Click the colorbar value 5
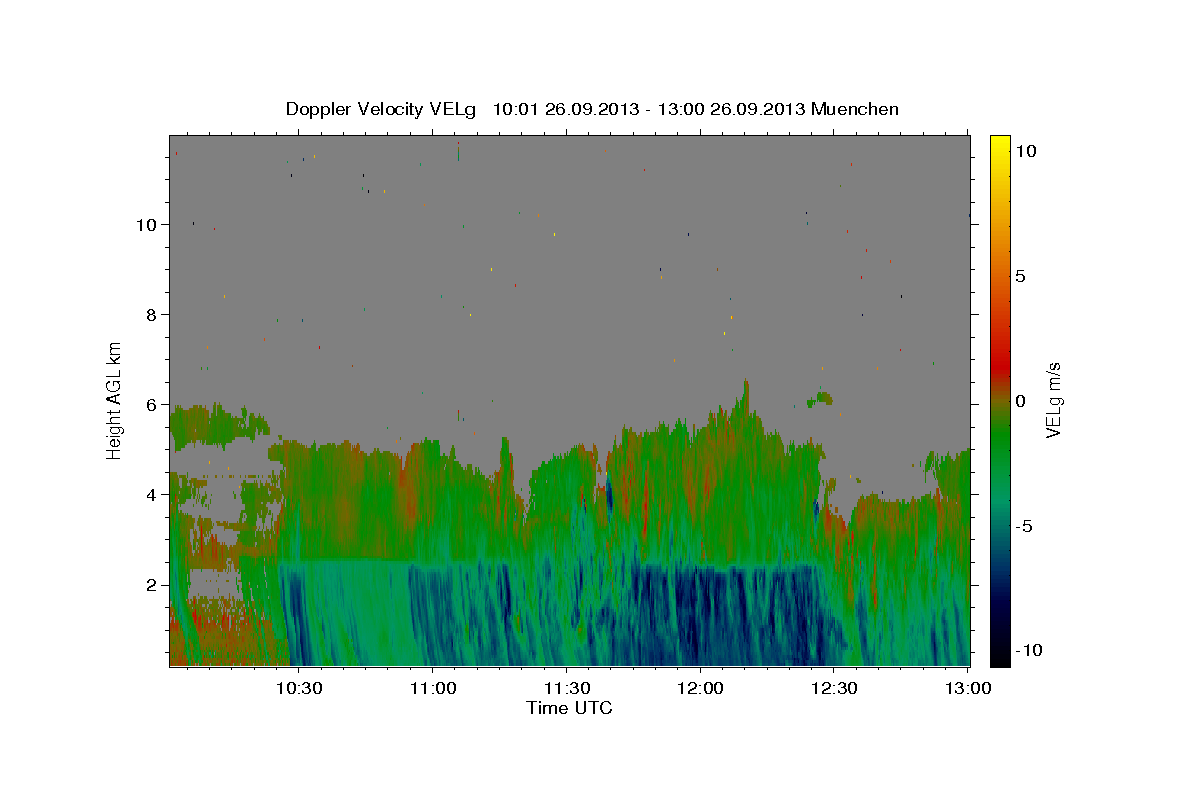1200x800 pixels. click(x=1020, y=276)
